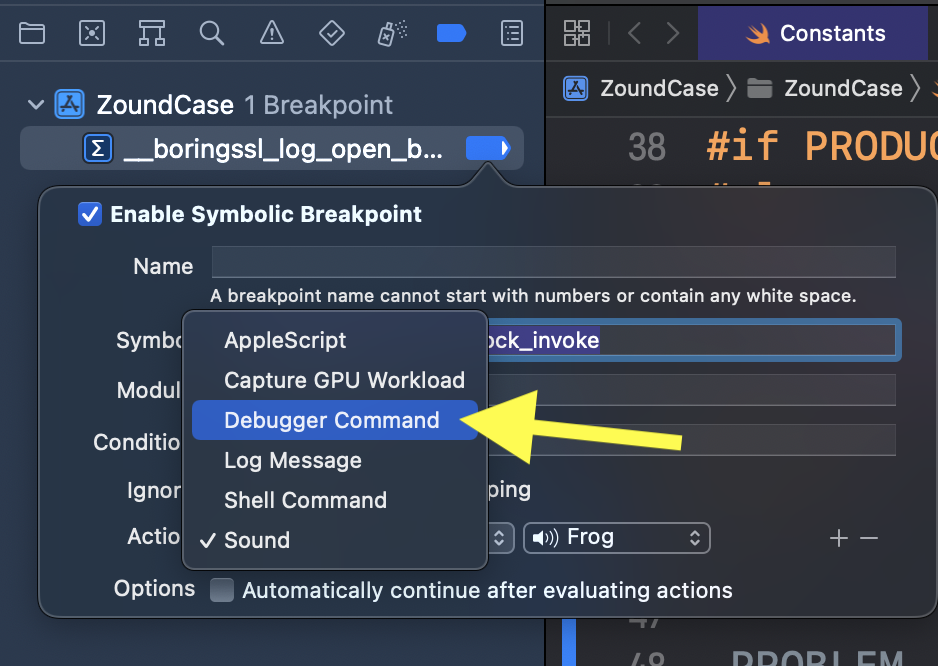938x666 pixels.
Task: Toggle the blue breakpoint indicator on boringssl row
Action: point(488,149)
